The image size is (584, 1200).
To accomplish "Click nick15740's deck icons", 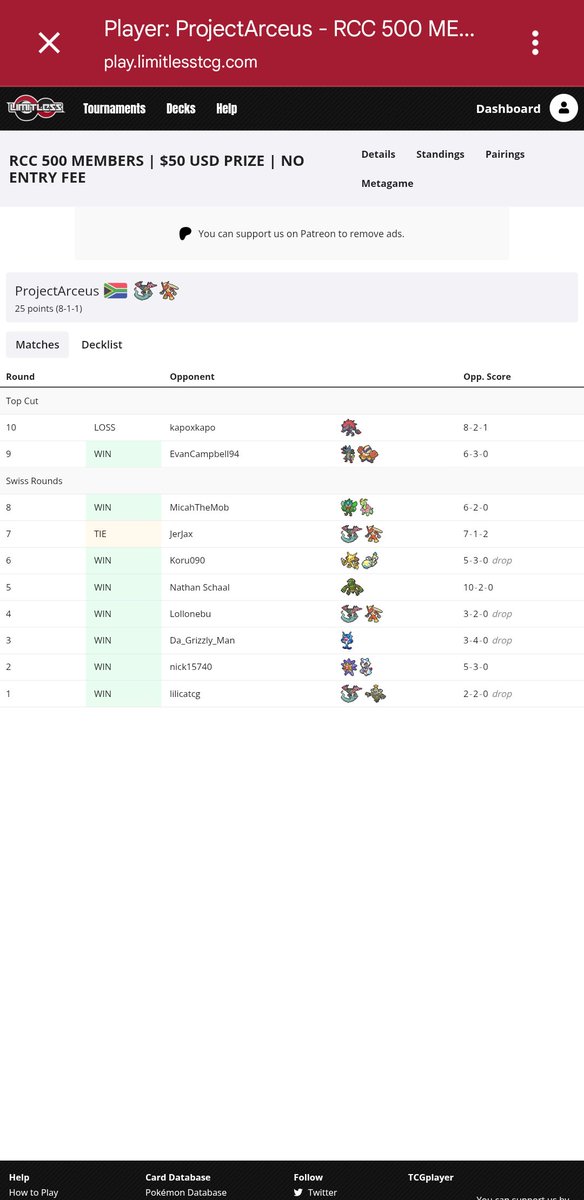I will pyautogui.click(x=357, y=667).
